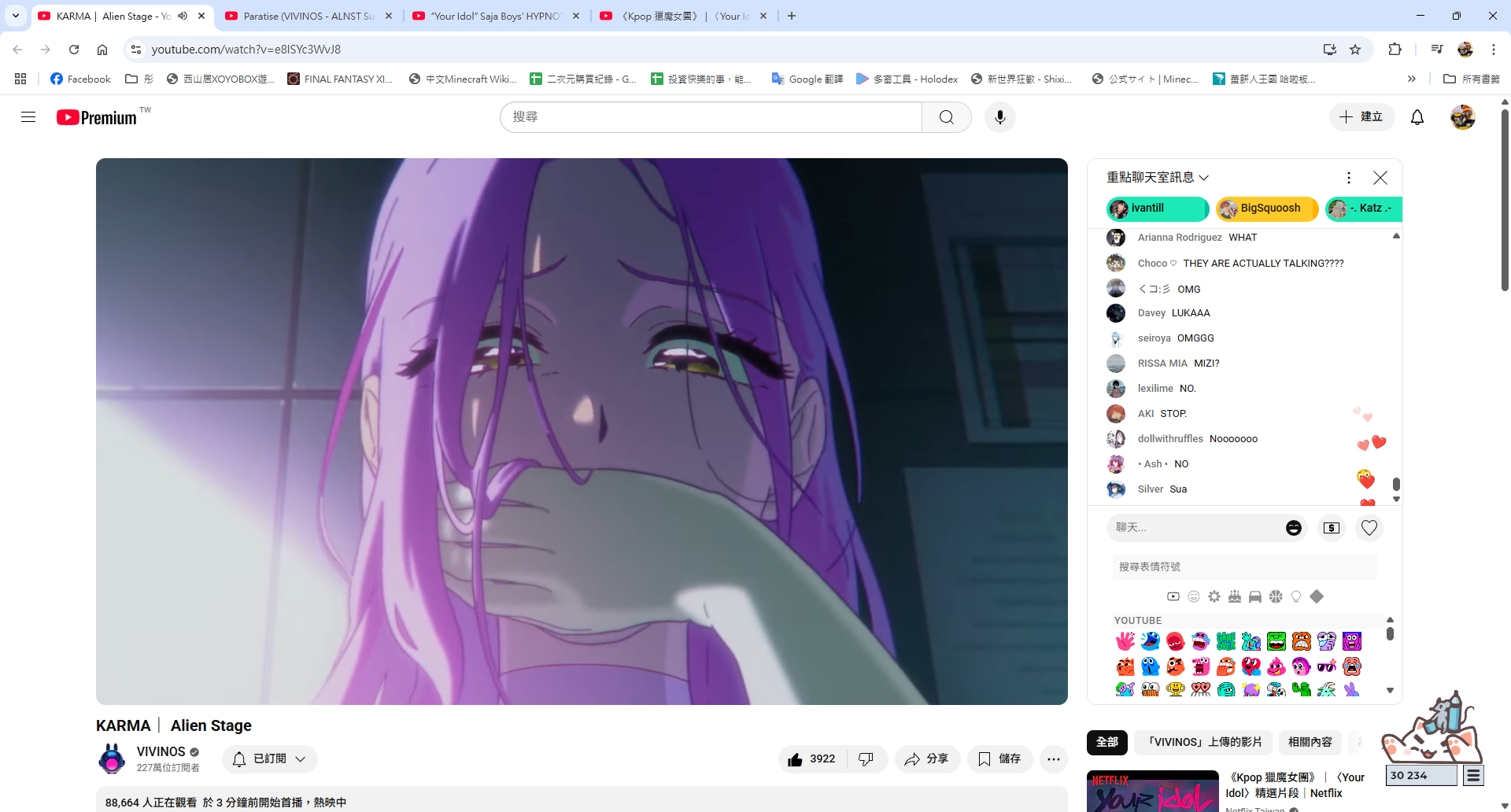Select the objects lightbulb emoji category

1296,596
